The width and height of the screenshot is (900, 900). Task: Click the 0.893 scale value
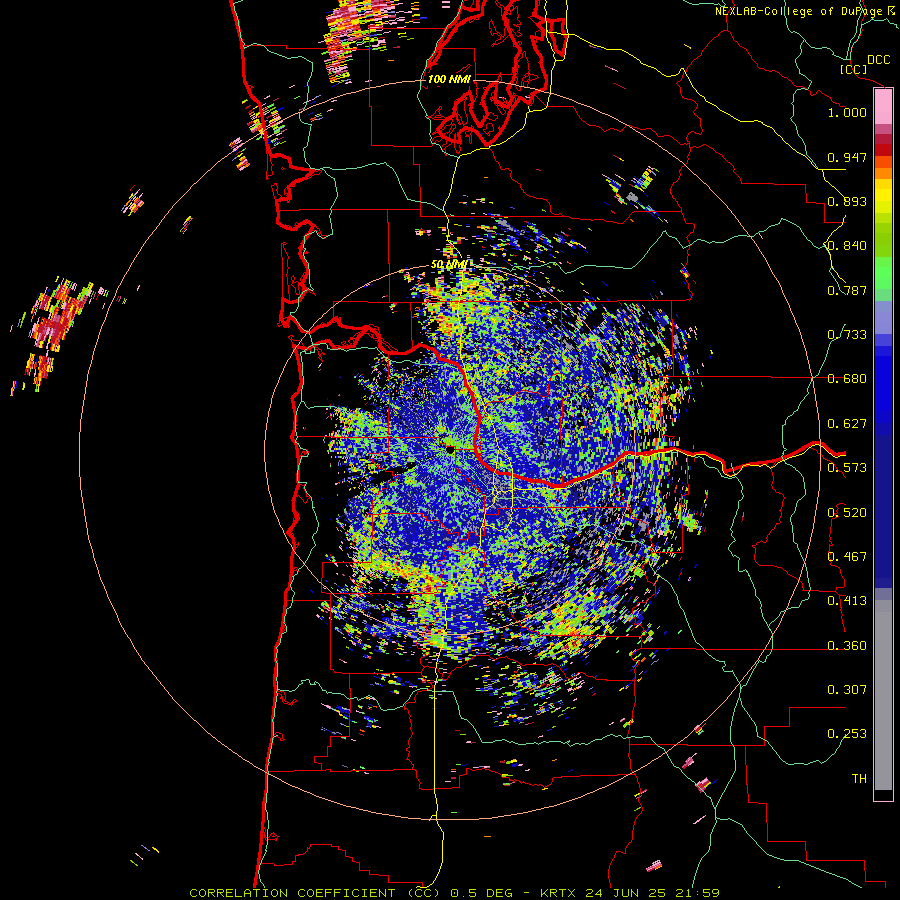(847, 201)
